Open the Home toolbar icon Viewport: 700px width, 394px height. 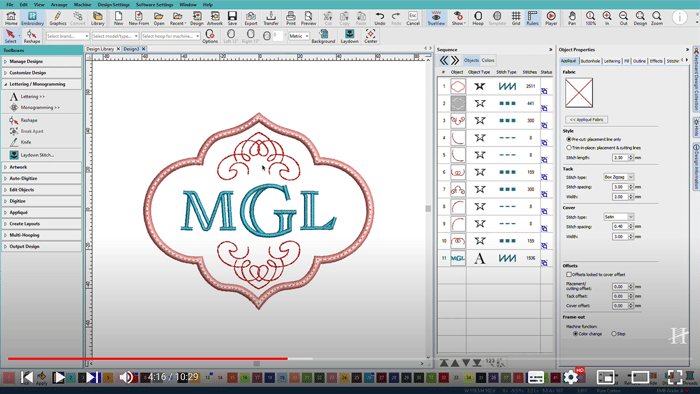[x=11, y=18]
